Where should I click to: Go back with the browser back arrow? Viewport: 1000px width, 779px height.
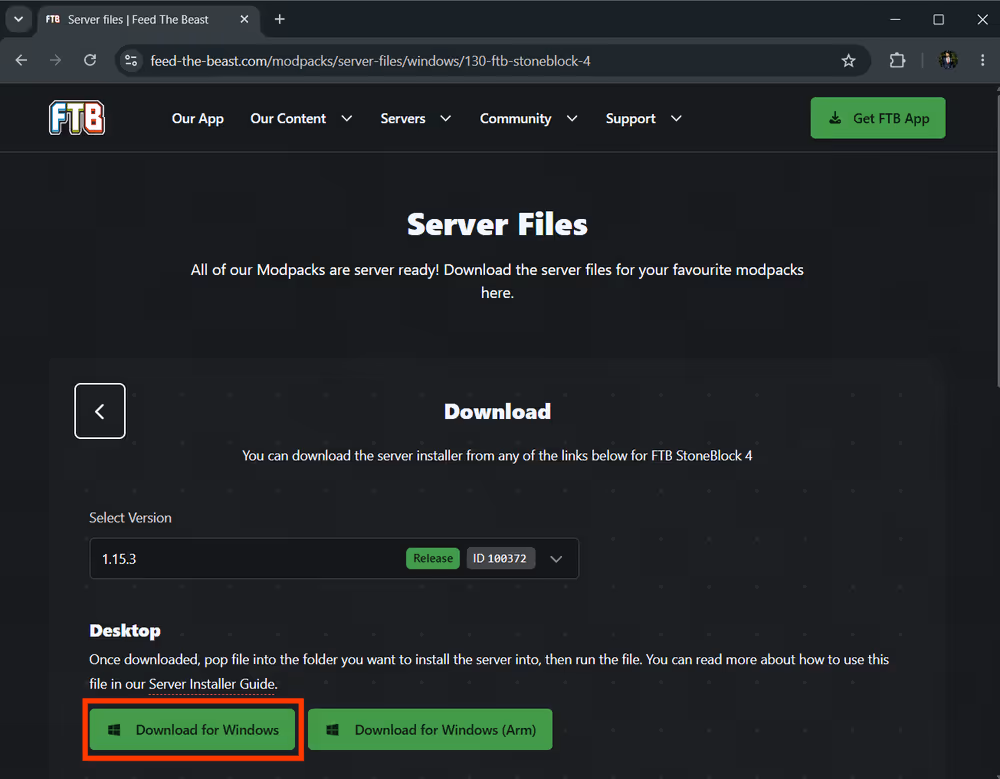tap(21, 61)
